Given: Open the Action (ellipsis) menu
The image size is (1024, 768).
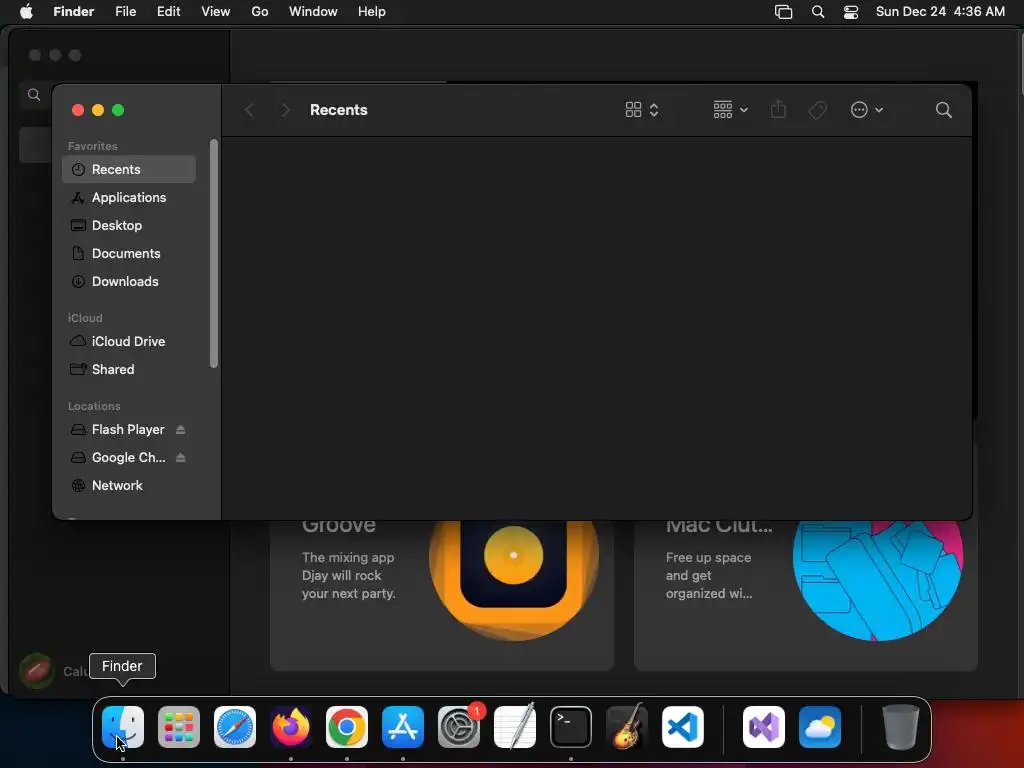Looking at the screenshot, I should (867, 110).
